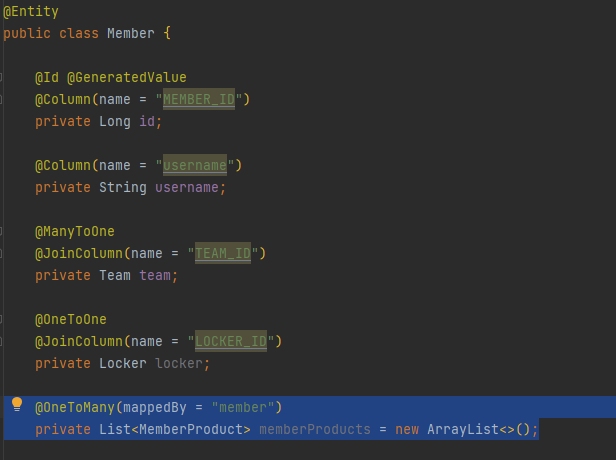The height and width of the screenshot is (460, 616).
Task: Click the @OneToOne annotation
Action: tap(71, 319)
